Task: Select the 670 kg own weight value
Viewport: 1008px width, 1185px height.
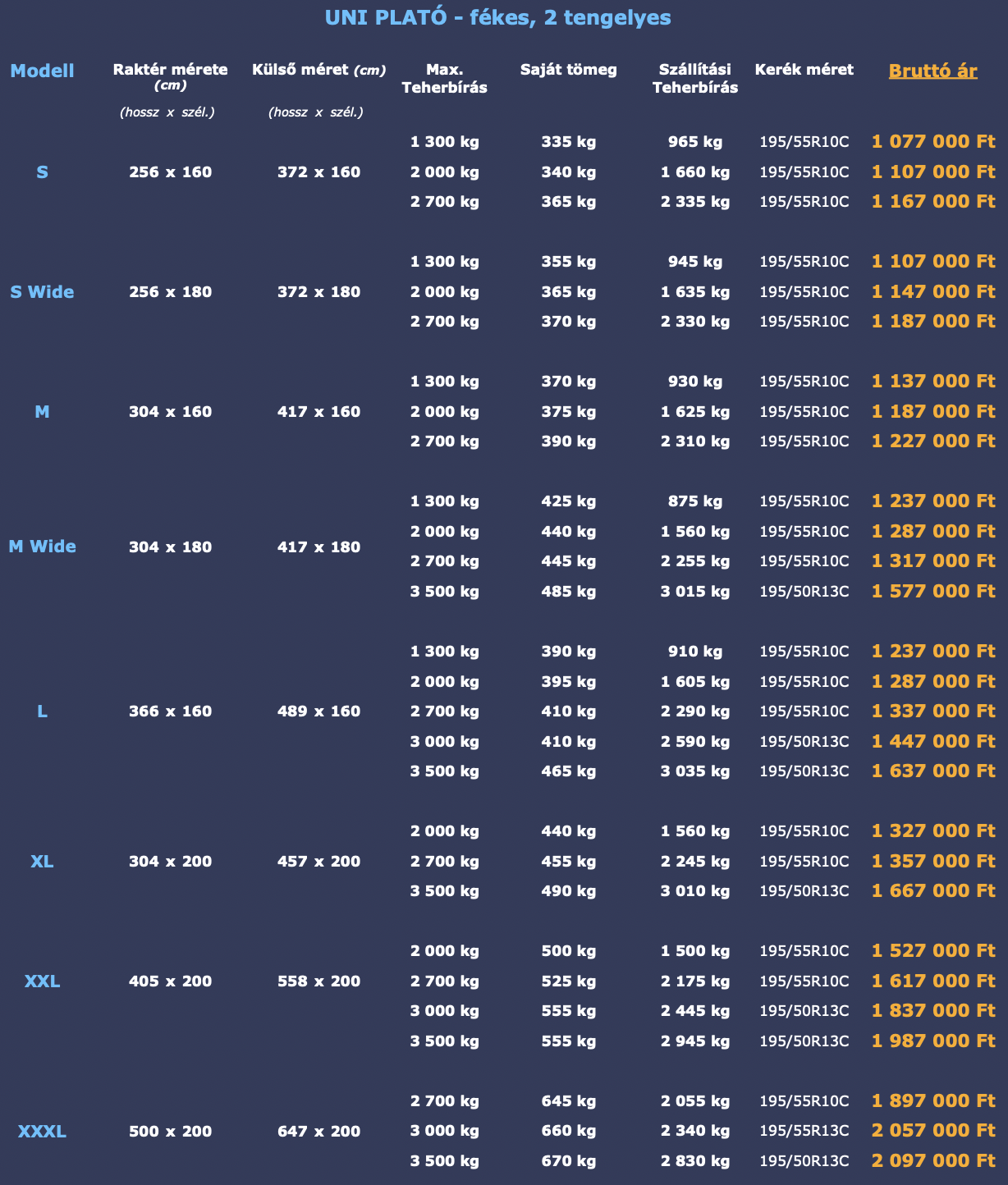Action: [568, 1161]
